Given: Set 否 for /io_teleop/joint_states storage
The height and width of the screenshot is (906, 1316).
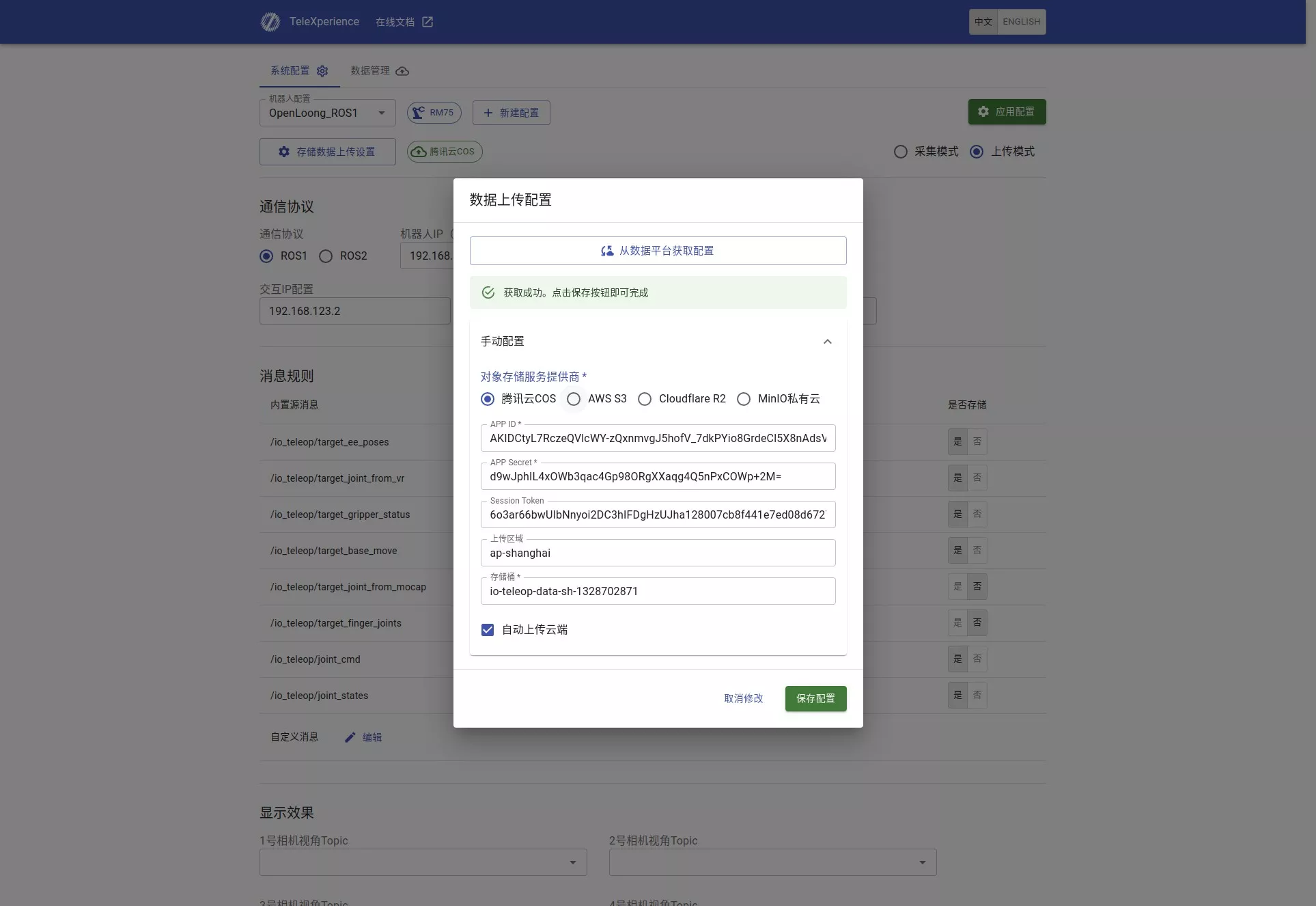Looking at the screenshot, I should pos(977,695).
